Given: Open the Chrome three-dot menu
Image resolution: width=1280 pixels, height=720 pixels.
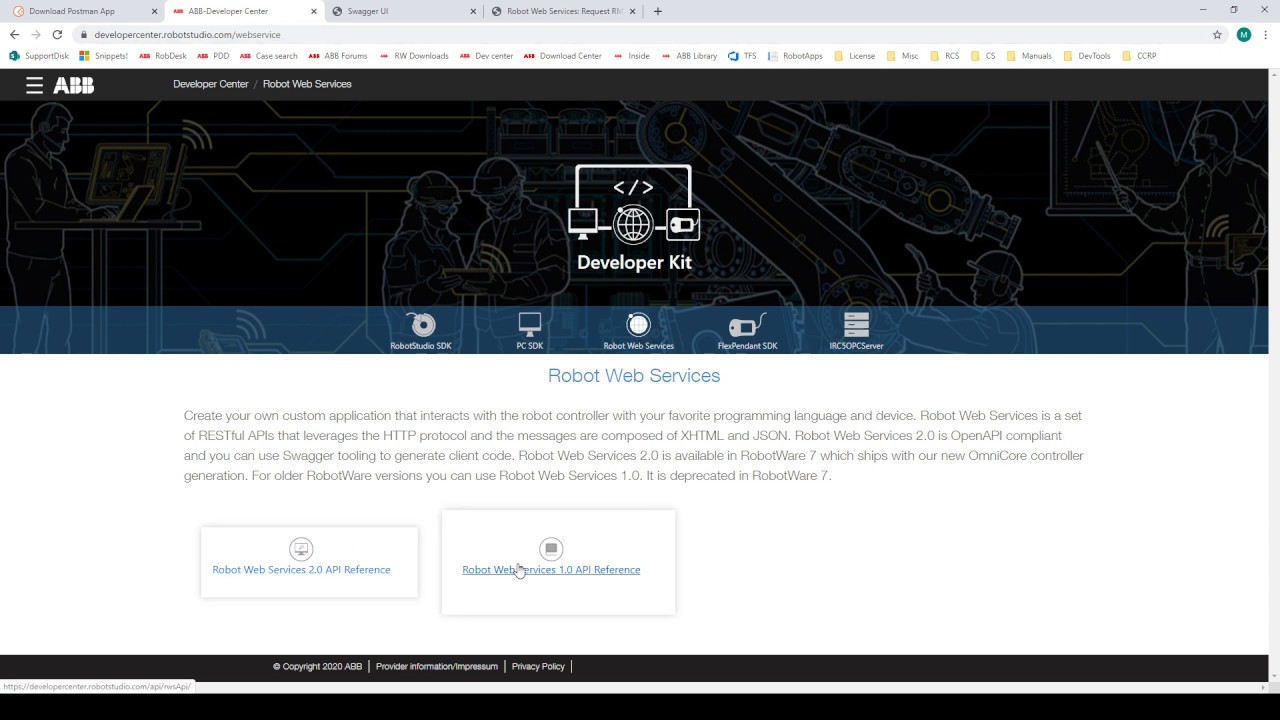Looking at the screenshot, I should tap(1266, 34).
